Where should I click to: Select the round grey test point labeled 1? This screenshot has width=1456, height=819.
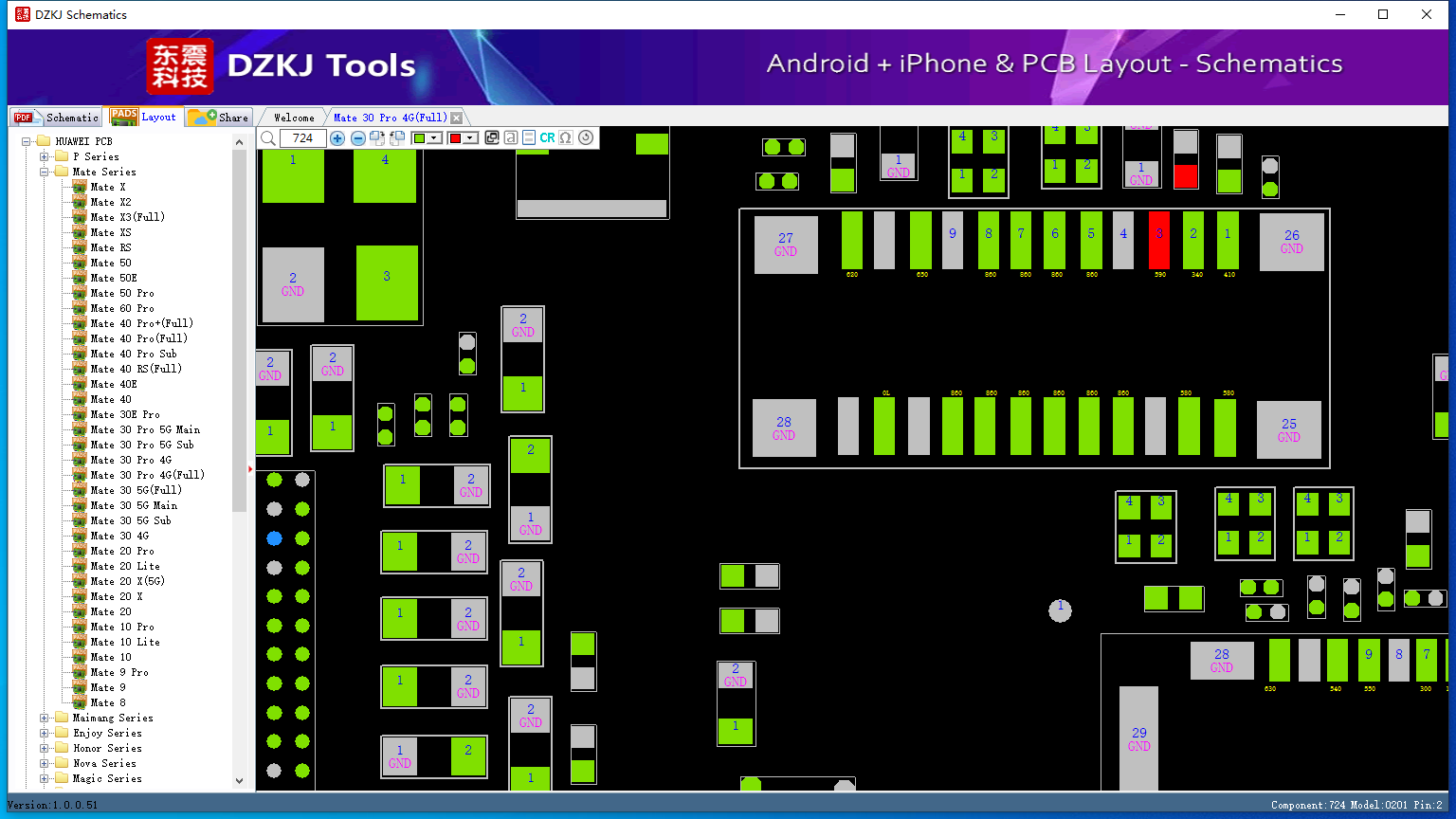click(x=1060, y=610)
